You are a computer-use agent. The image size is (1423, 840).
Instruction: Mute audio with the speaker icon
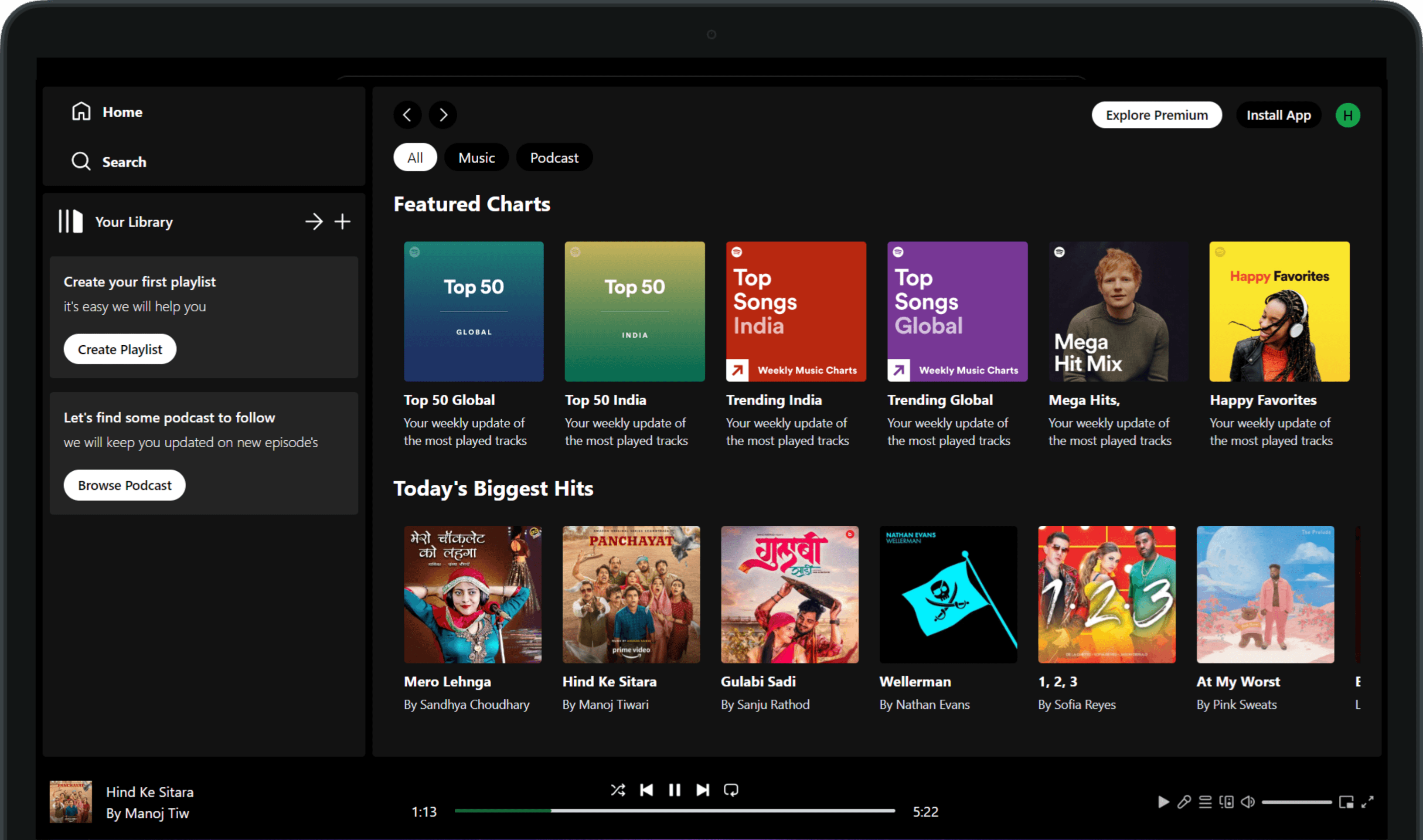pos(1248,802)
